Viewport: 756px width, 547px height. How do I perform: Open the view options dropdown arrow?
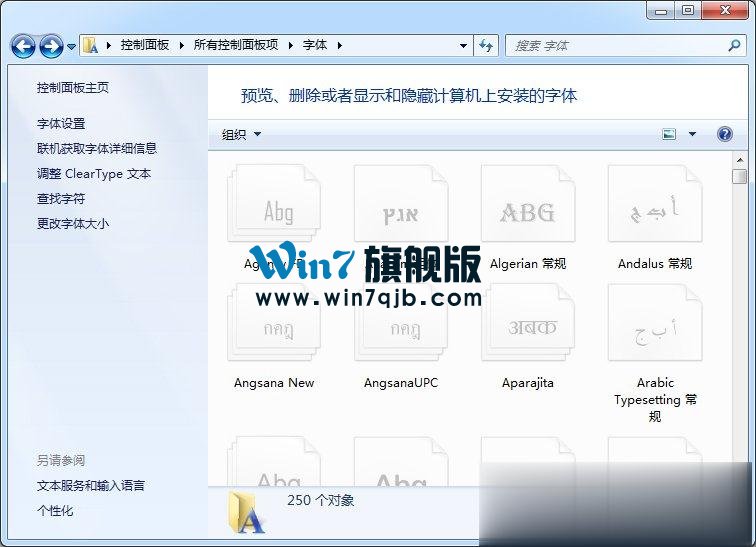click(x=692, y=134)
